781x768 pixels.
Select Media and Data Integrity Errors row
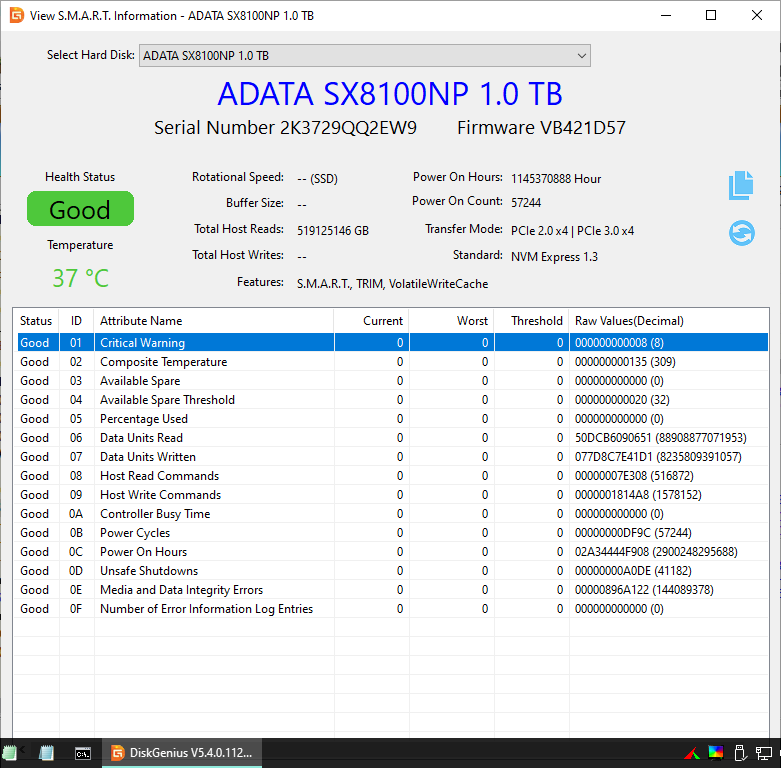[x=392, y=590]
